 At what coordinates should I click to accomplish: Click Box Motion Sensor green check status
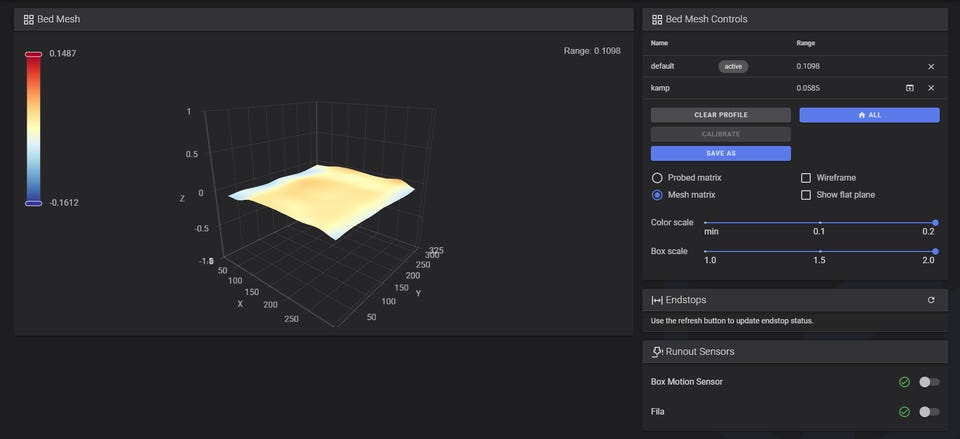pos(904,382)
